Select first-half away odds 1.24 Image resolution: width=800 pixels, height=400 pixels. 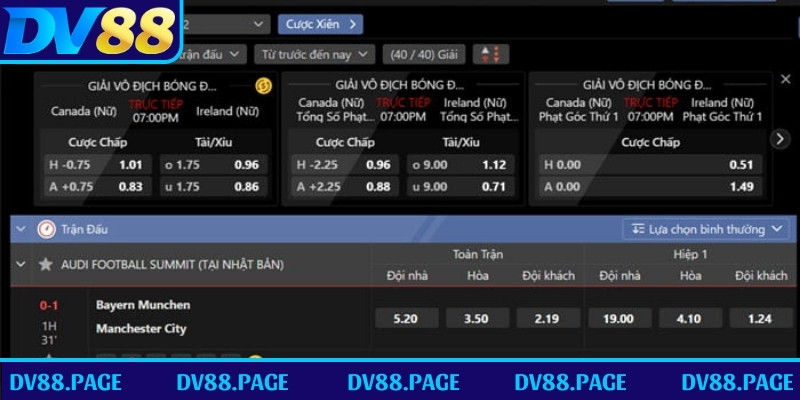coord(760,318)
